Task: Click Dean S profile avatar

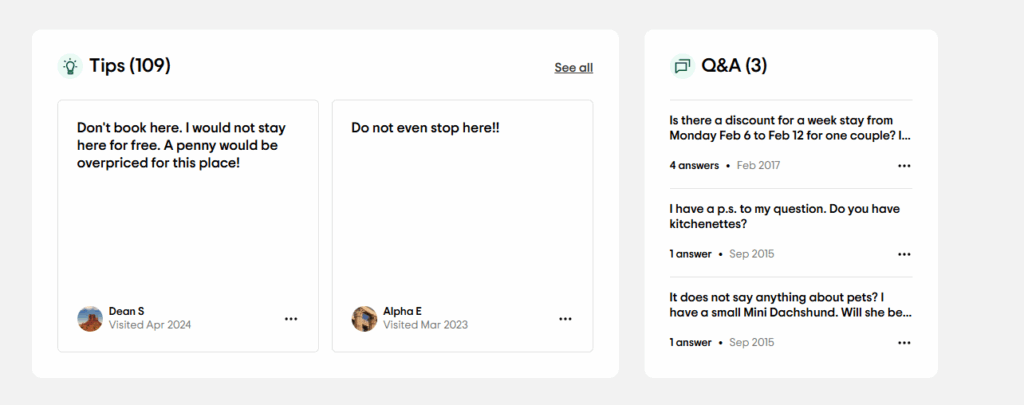Action: [x=90, y=319]
